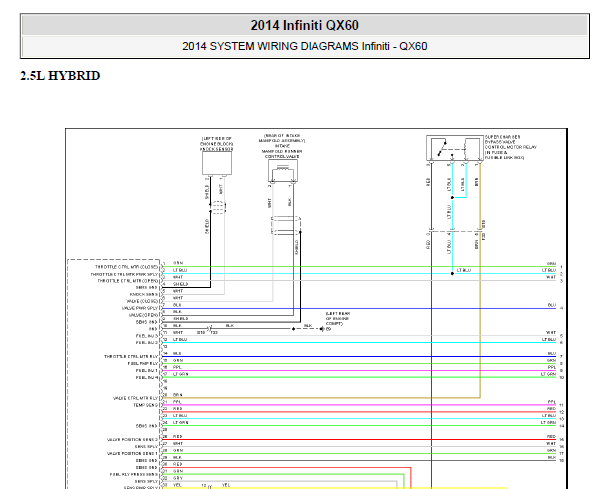Click the "THROTTLE CTRL MTR (OPEN)" pin label
The height and width of the screenshot is (489, 601).
pos(128,281)
